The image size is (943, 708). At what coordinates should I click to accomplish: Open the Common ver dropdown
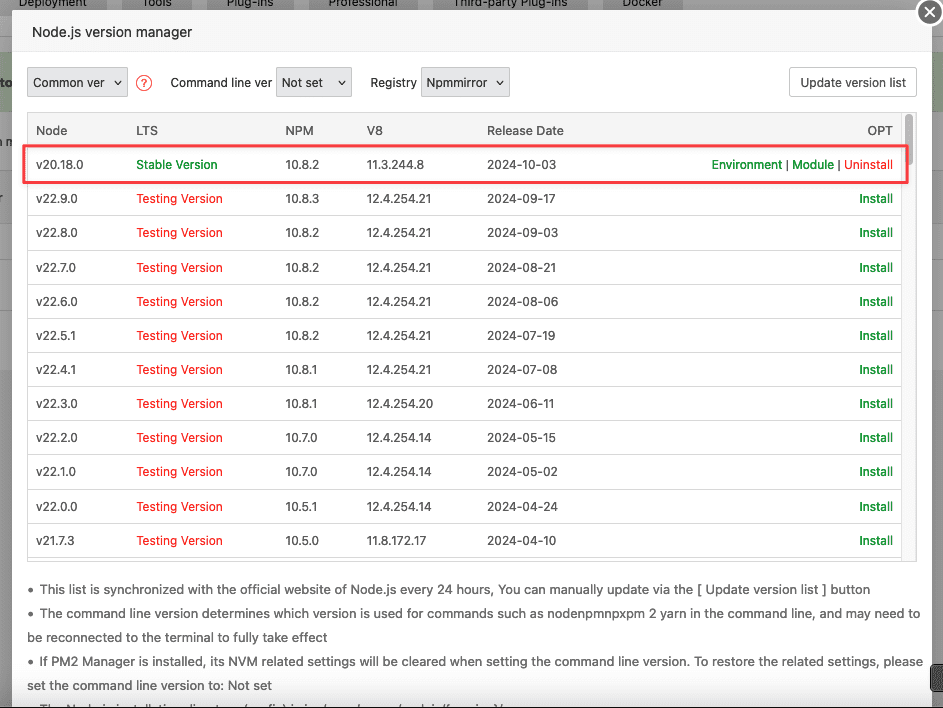point(77,83)
